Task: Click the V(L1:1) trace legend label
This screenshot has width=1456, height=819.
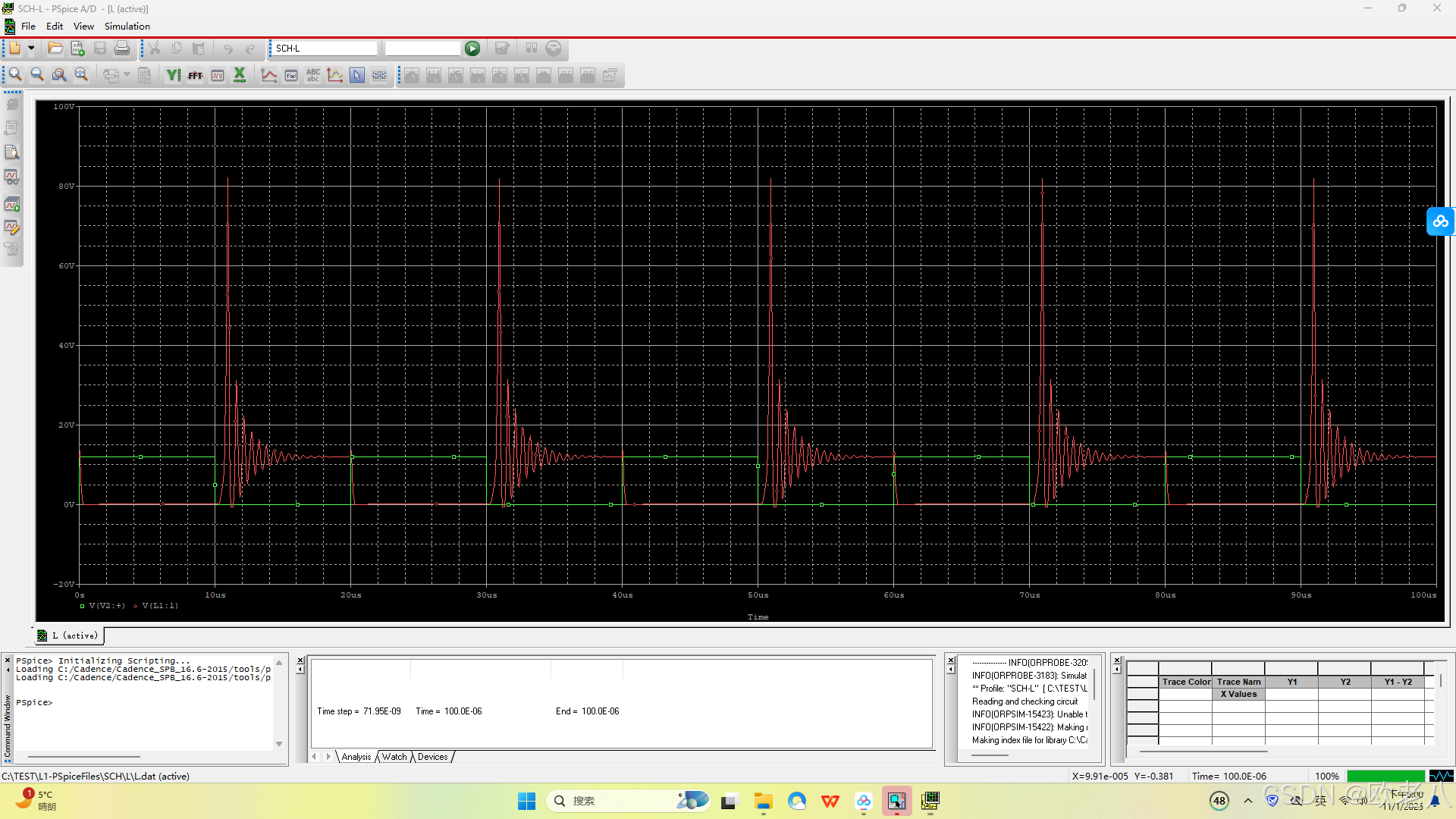Action: point(160,606)
